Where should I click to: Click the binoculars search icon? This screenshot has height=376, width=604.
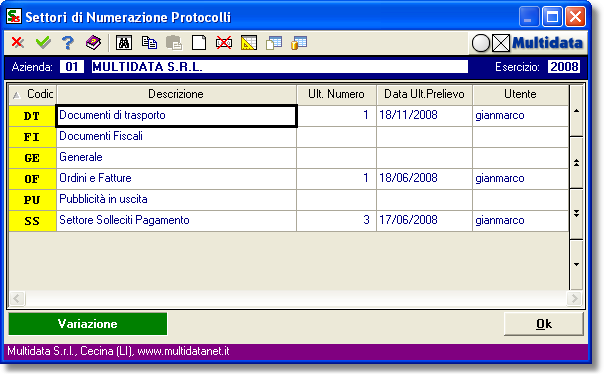tap(124, 43)
